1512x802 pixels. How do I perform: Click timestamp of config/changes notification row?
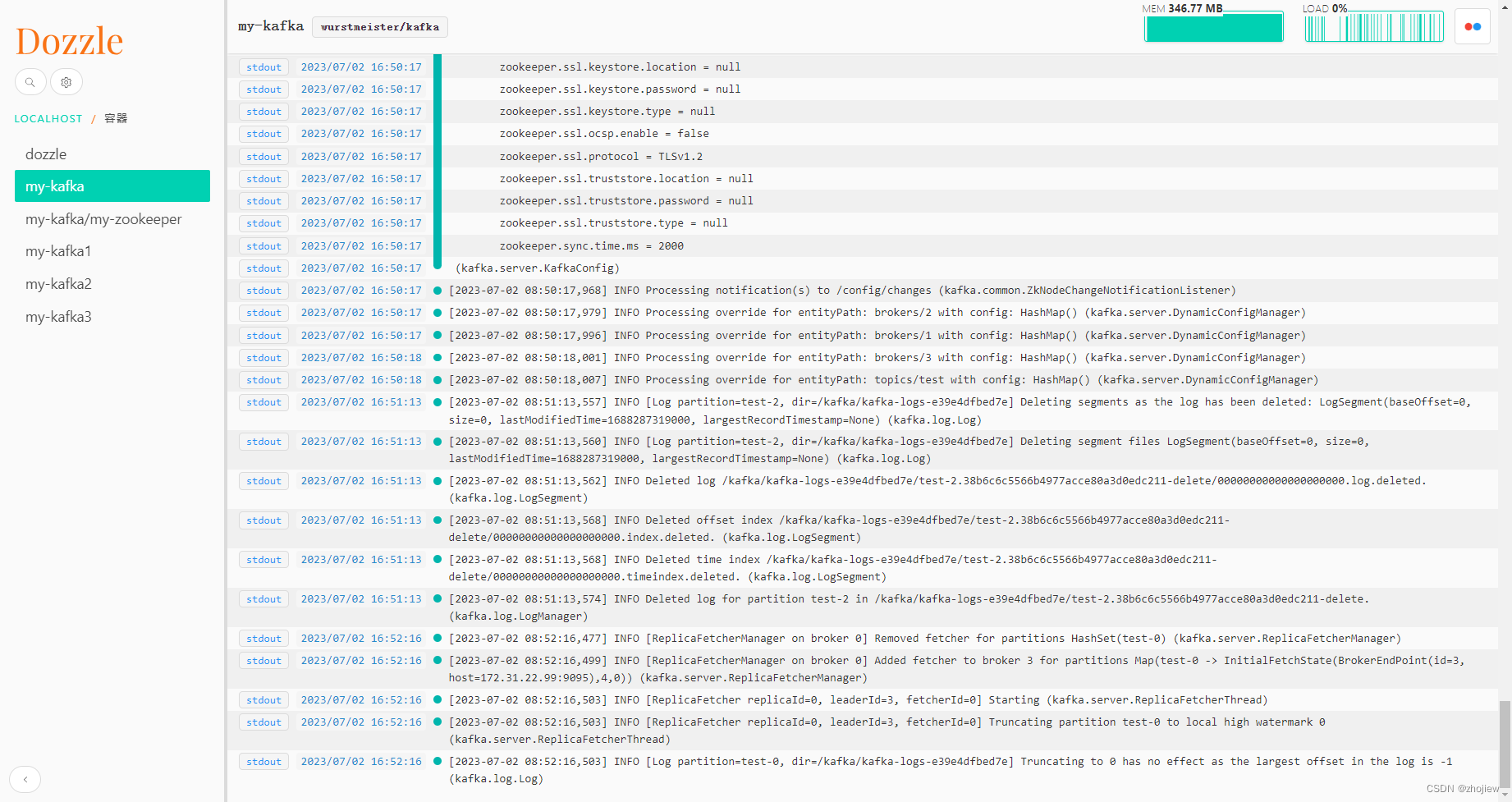click(361, 291)
